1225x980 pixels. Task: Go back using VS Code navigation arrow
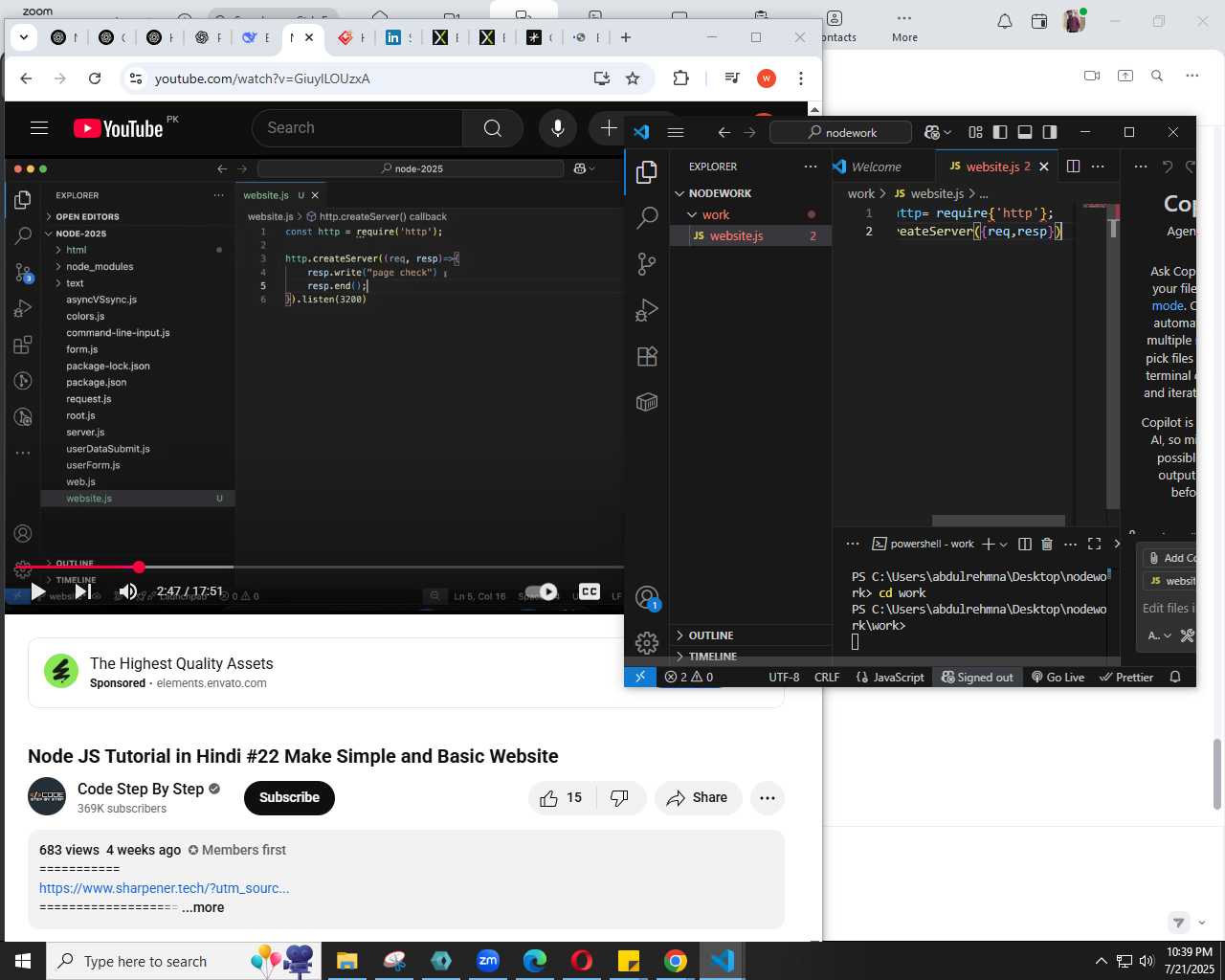pos(724,132)
